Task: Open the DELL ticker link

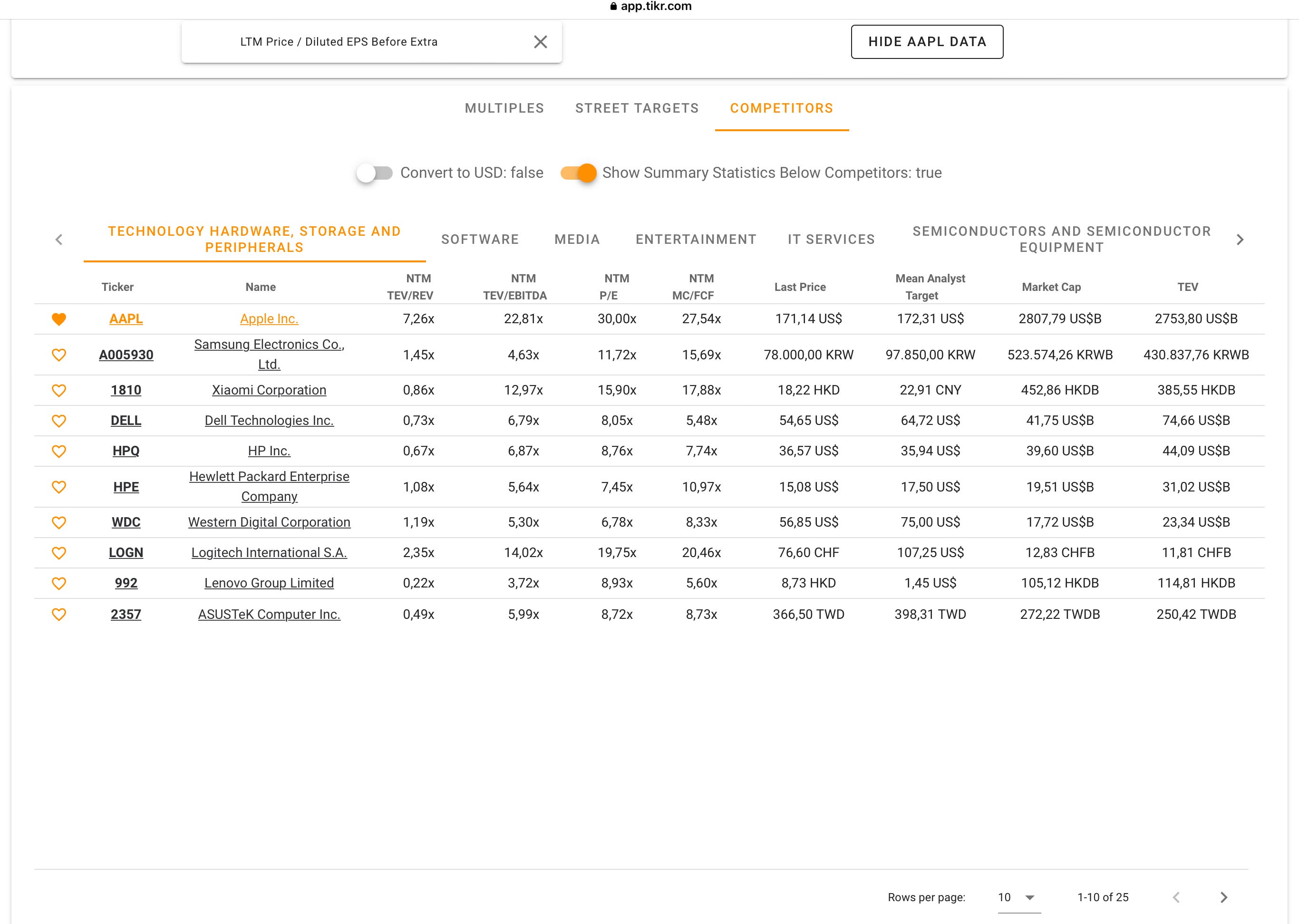Action: [126, 421]
